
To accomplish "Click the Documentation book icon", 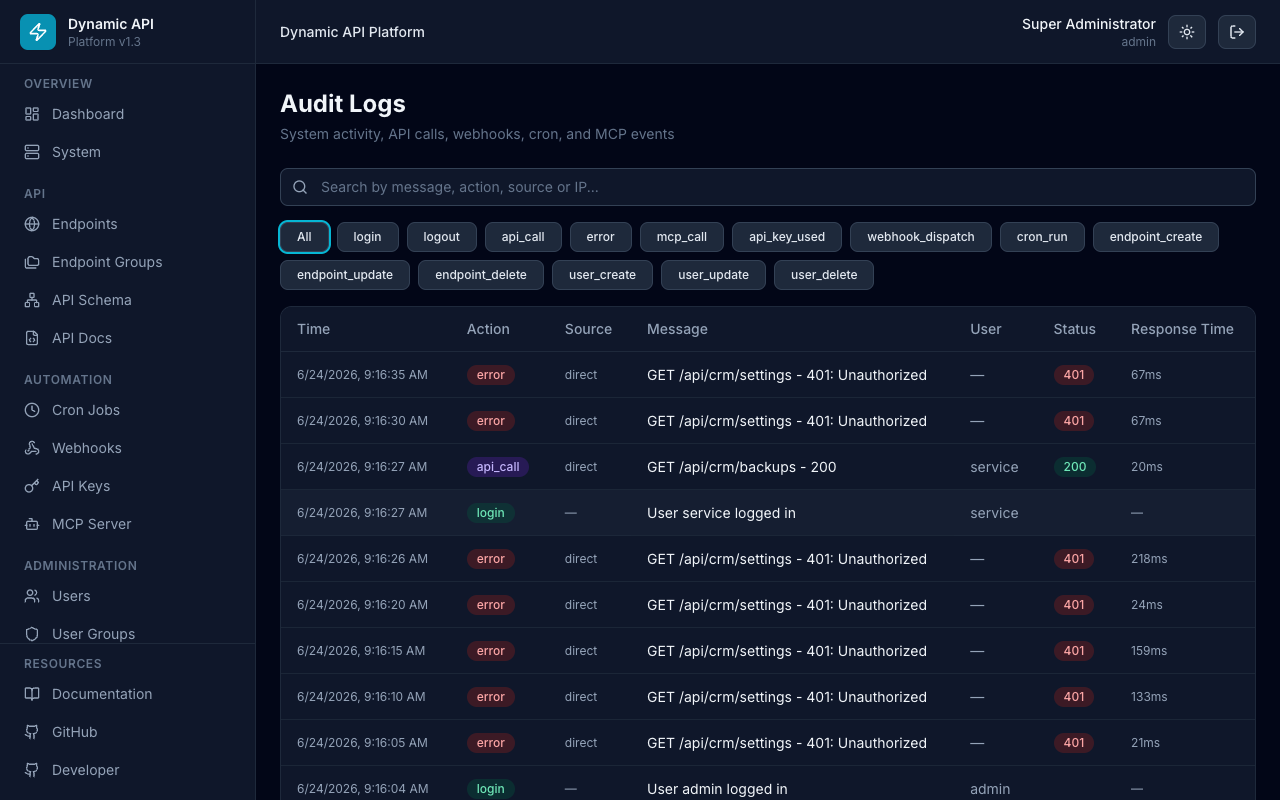I will click(x=32, y=694).
